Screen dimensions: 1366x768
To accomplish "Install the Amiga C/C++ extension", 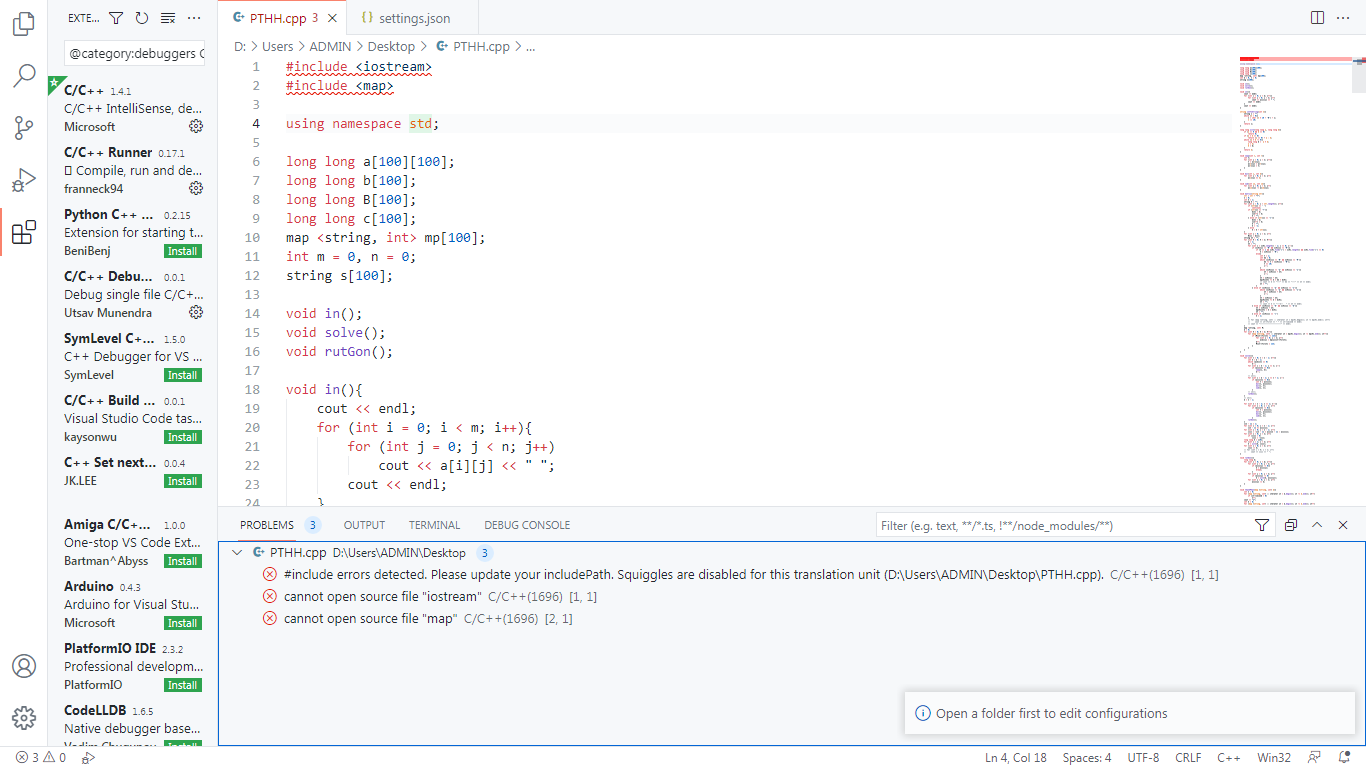I will tap(183, 561).
